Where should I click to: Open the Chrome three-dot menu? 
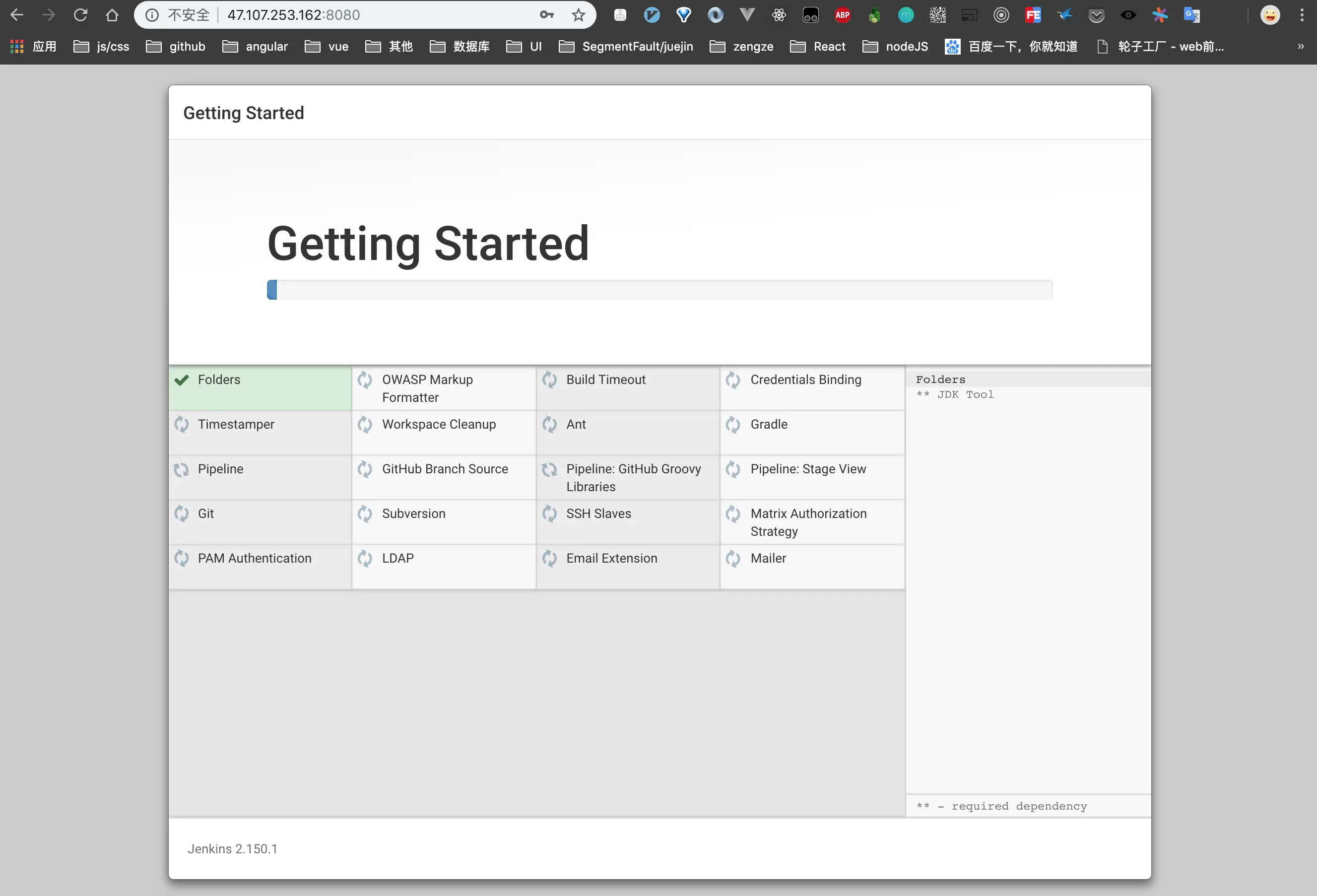pos(1302,15)
